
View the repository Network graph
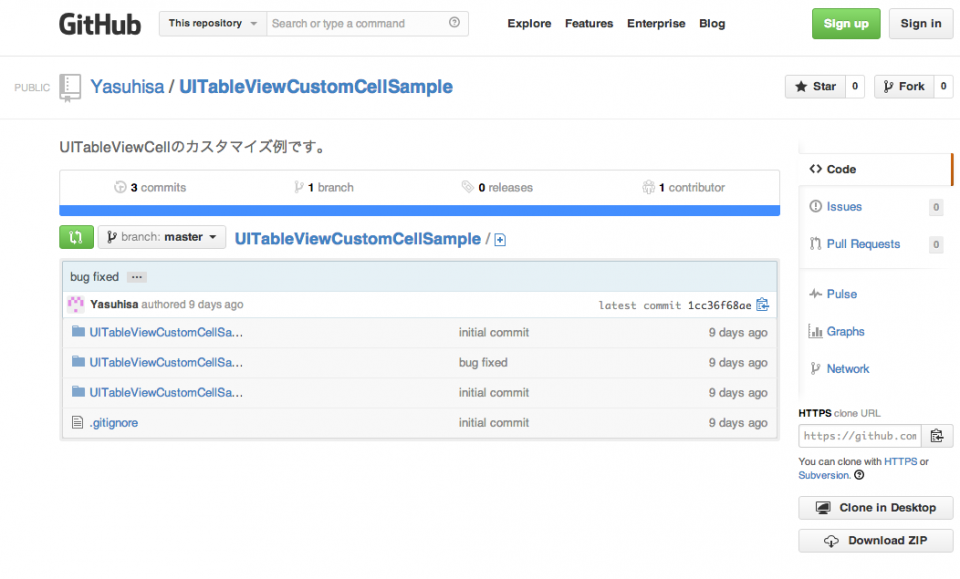pyautogui.click(x=847, y=368)
